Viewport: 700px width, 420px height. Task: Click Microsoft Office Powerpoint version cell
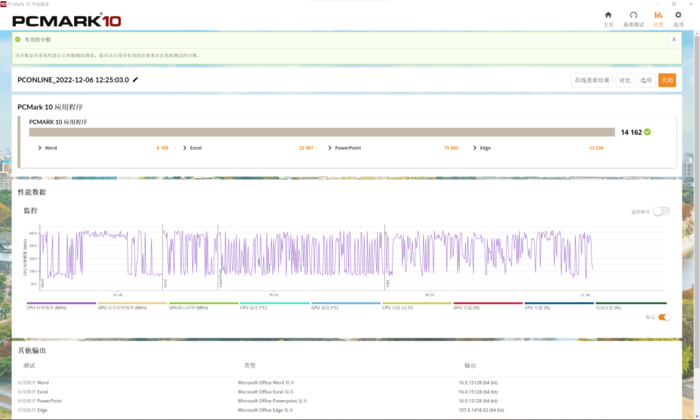pyautogui.click(x=272, y=401)
